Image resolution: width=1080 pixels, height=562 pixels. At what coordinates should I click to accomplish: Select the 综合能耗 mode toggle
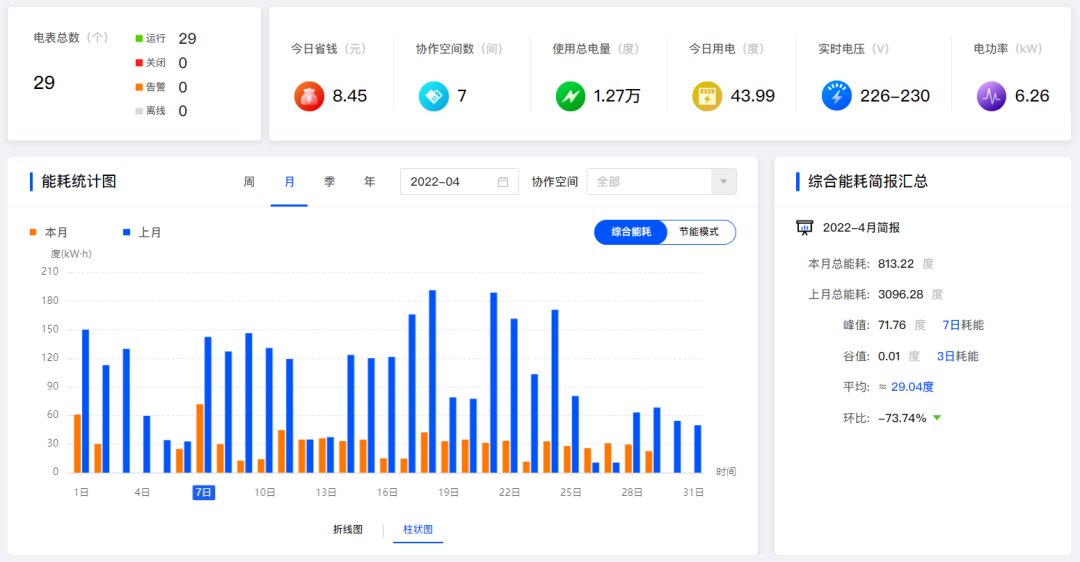(x=631, y=232)
